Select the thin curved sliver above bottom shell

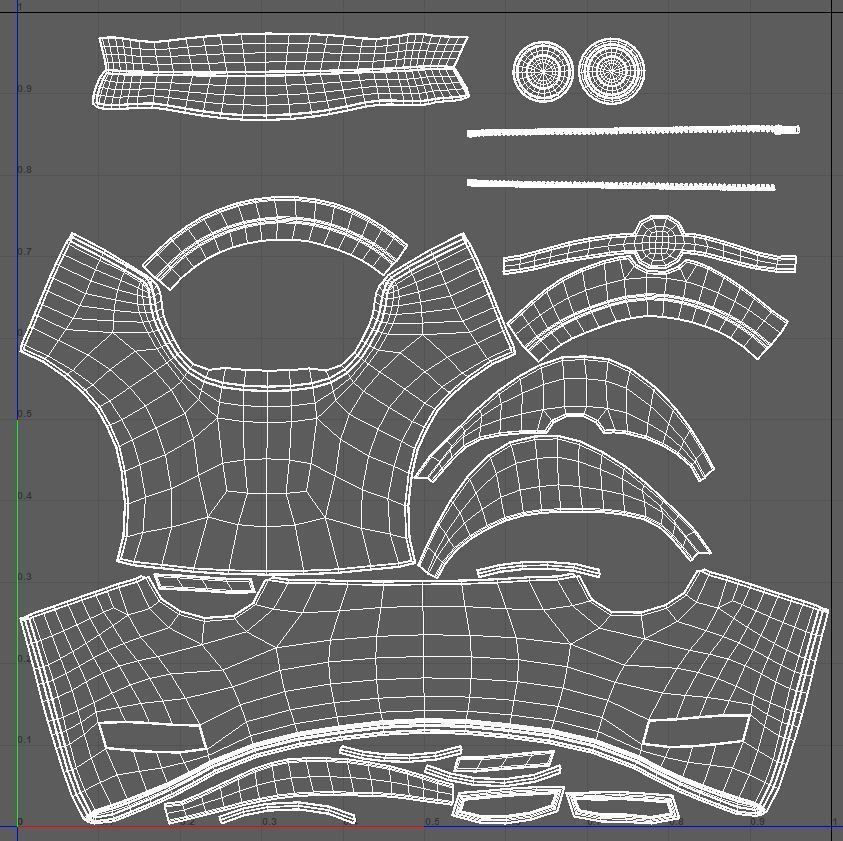pyautogui.click(x=539, y=569)
